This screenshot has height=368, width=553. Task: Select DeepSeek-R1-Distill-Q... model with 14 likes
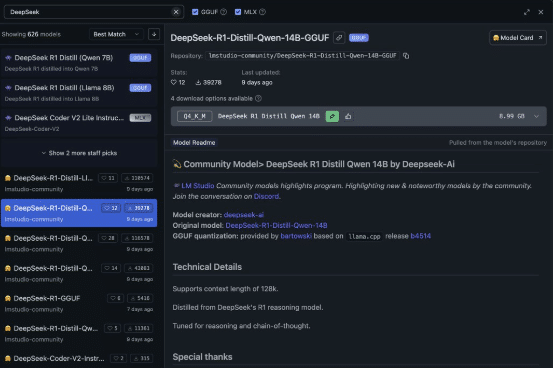click(x=79, y=273)
